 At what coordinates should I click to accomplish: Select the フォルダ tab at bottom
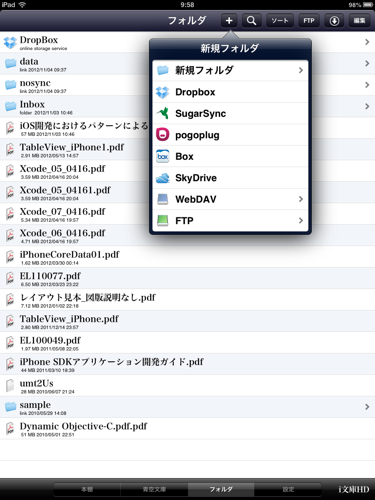(x=221, y=489)
